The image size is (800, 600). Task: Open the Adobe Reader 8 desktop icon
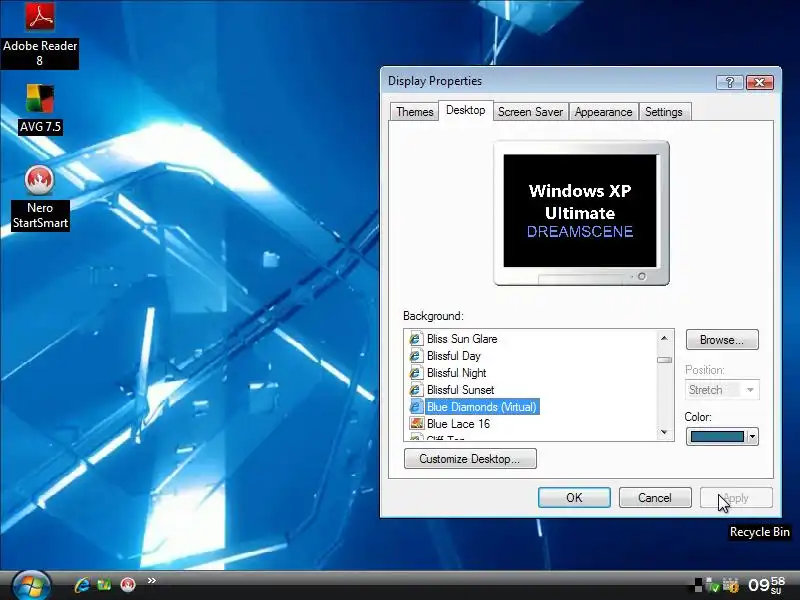click(40, 35)
